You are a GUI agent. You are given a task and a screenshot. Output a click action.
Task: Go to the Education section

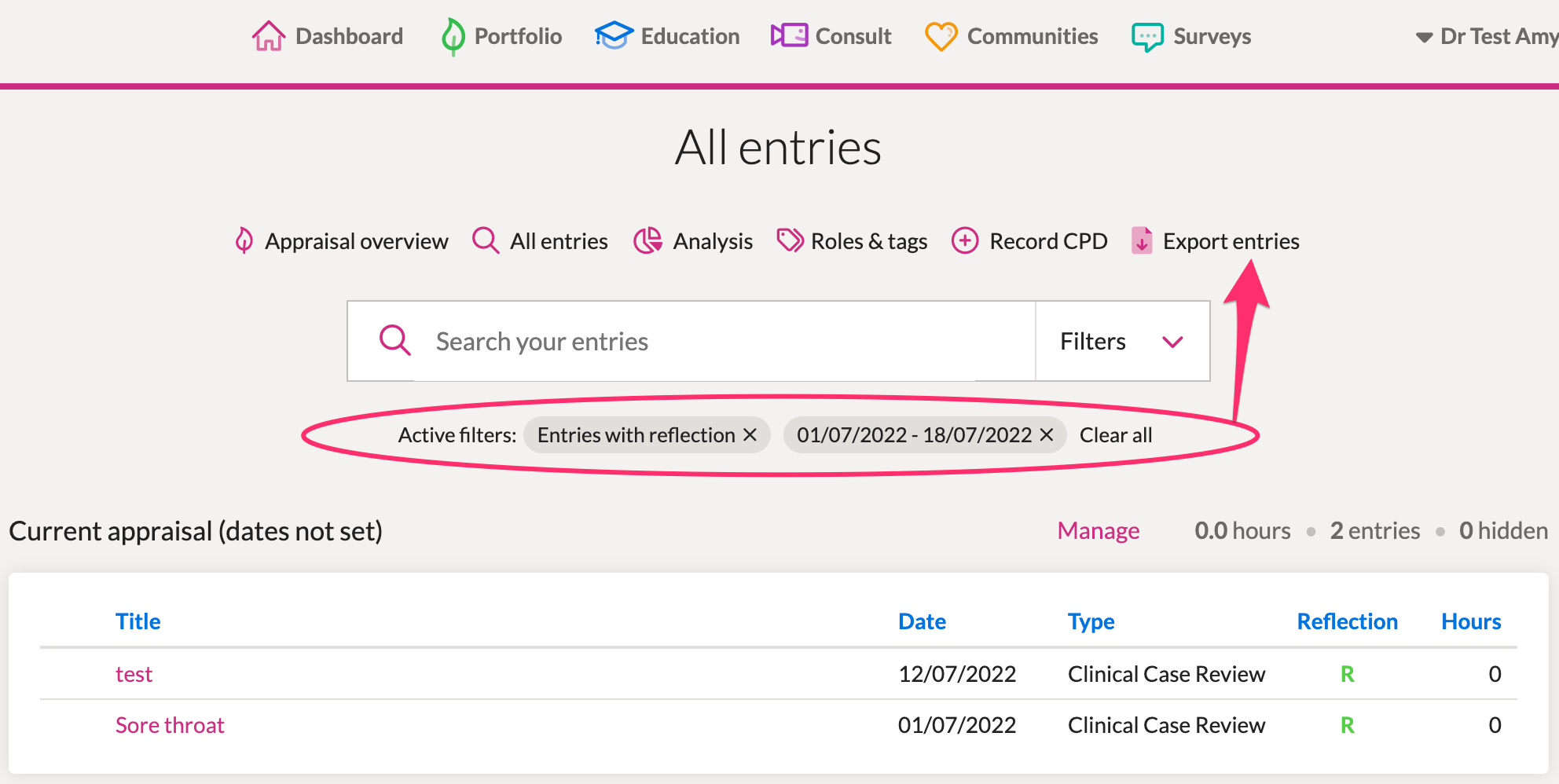667,36
